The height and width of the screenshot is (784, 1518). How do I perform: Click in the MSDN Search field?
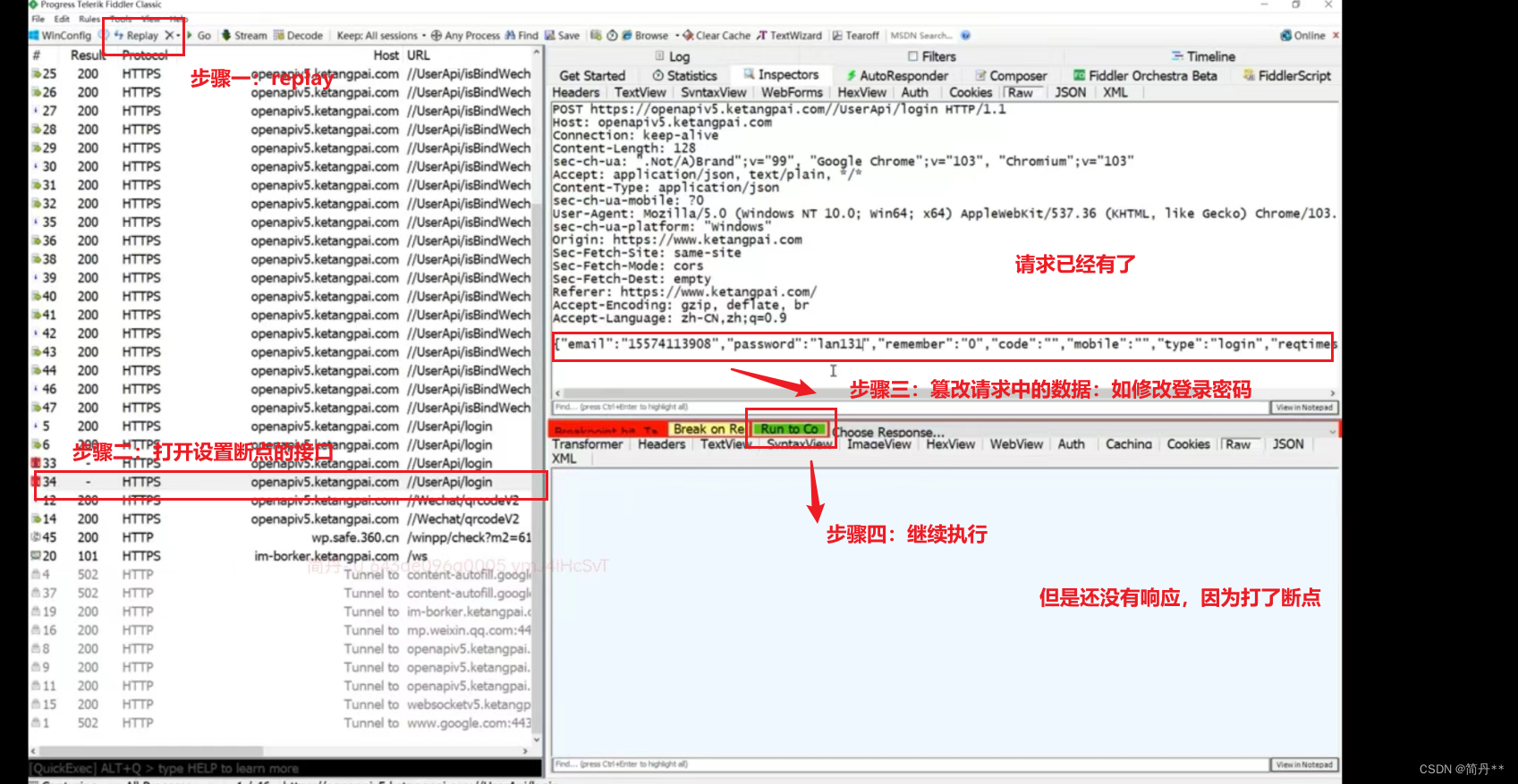pos(921,36)
